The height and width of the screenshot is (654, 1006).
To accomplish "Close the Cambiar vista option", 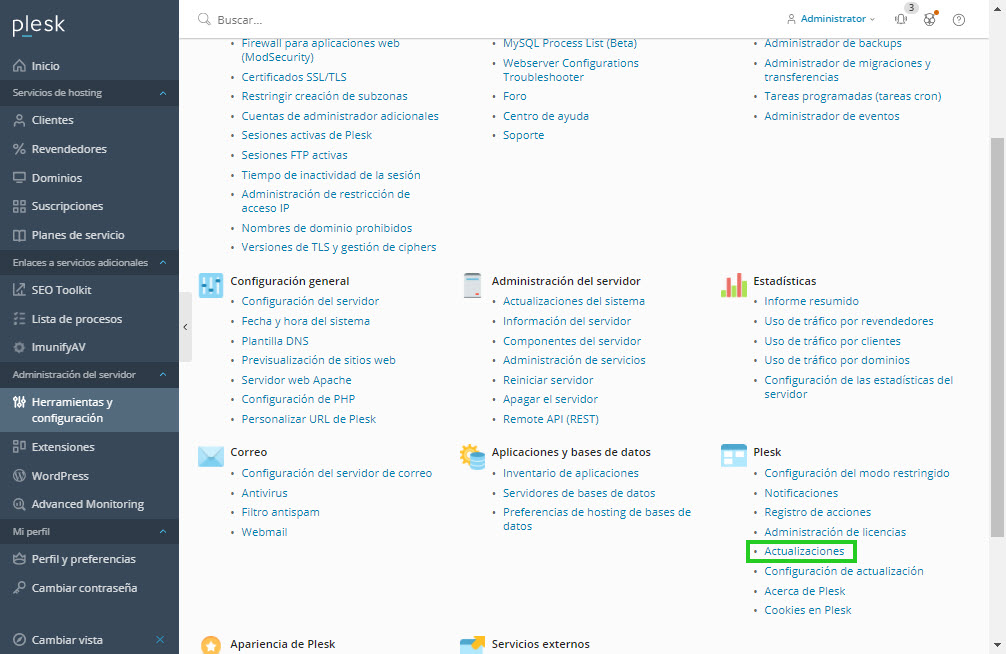I will [160, 639].
